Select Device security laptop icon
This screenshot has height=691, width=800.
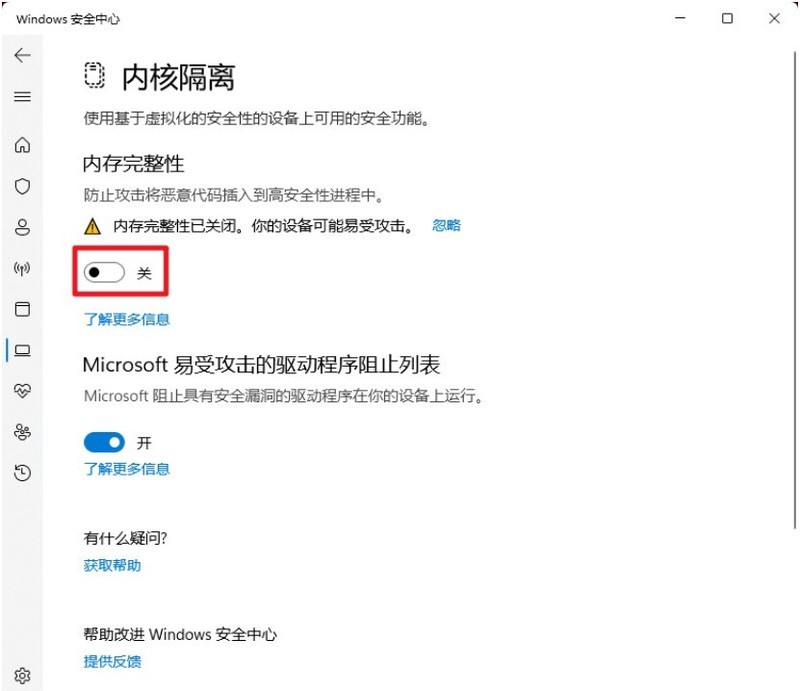pyautogui.click(x=22, y=350)
